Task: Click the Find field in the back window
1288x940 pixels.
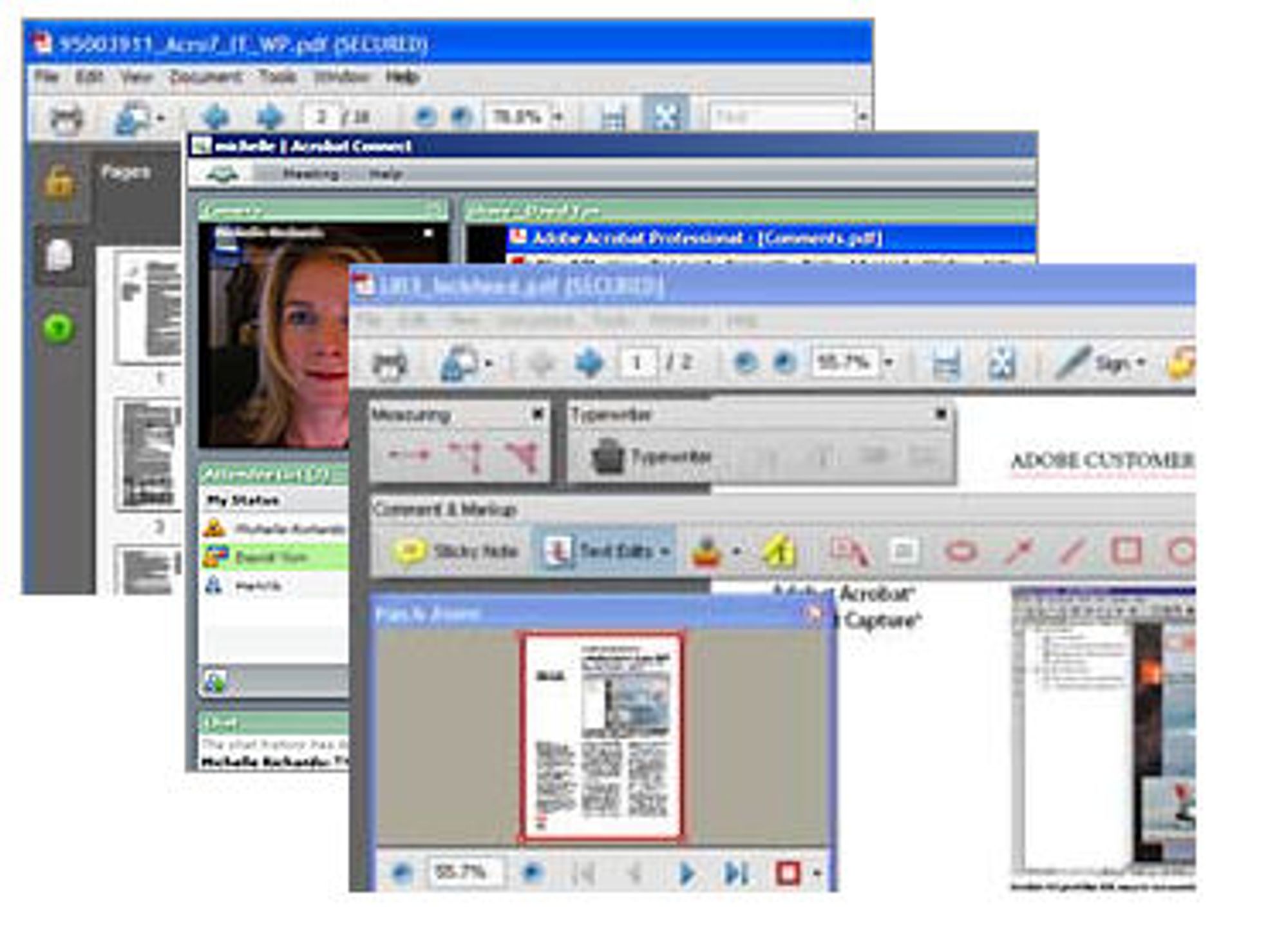Action: click(781, 117)
